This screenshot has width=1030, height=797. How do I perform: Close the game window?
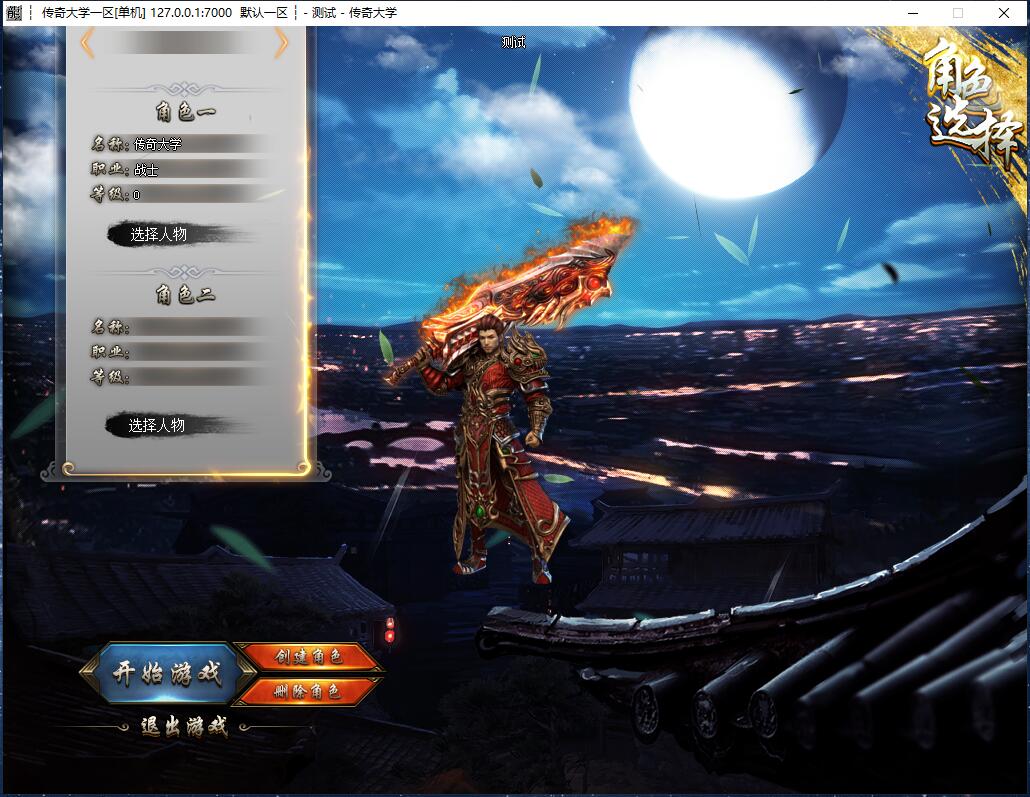point(1004,12)
